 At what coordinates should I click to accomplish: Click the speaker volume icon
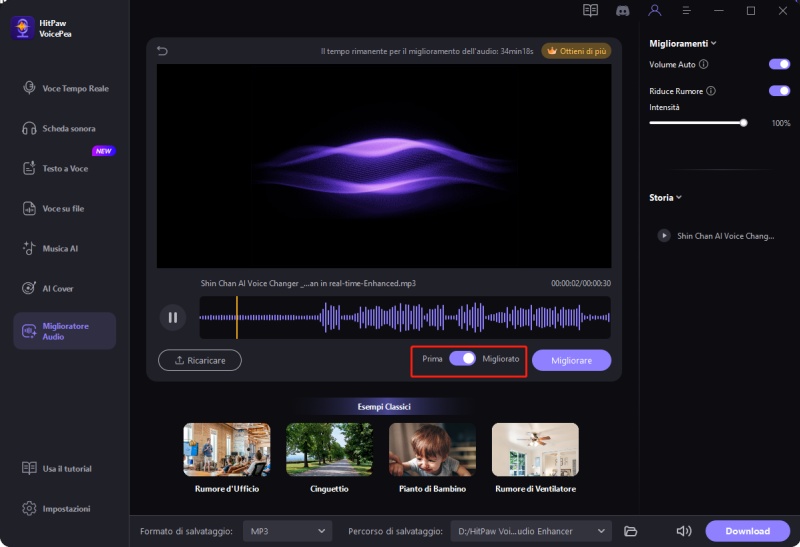[684, 531]
